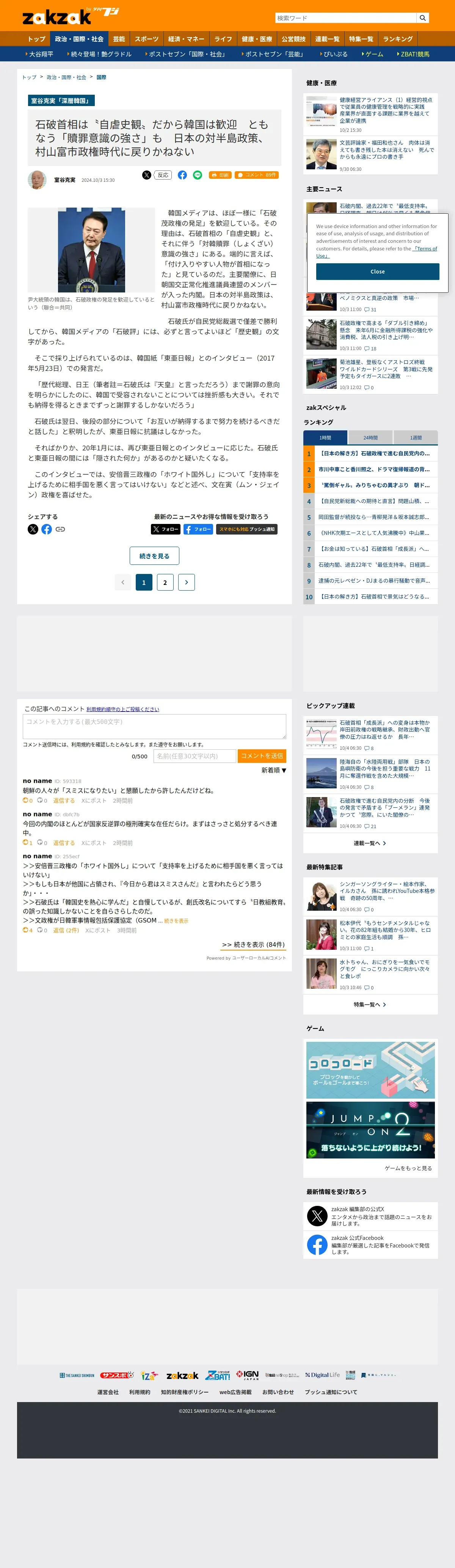Open 経済・マネー nav menu item
The width and height of the screenshot is (455, 1568).
pyautogui.click(x=187, y=39)
